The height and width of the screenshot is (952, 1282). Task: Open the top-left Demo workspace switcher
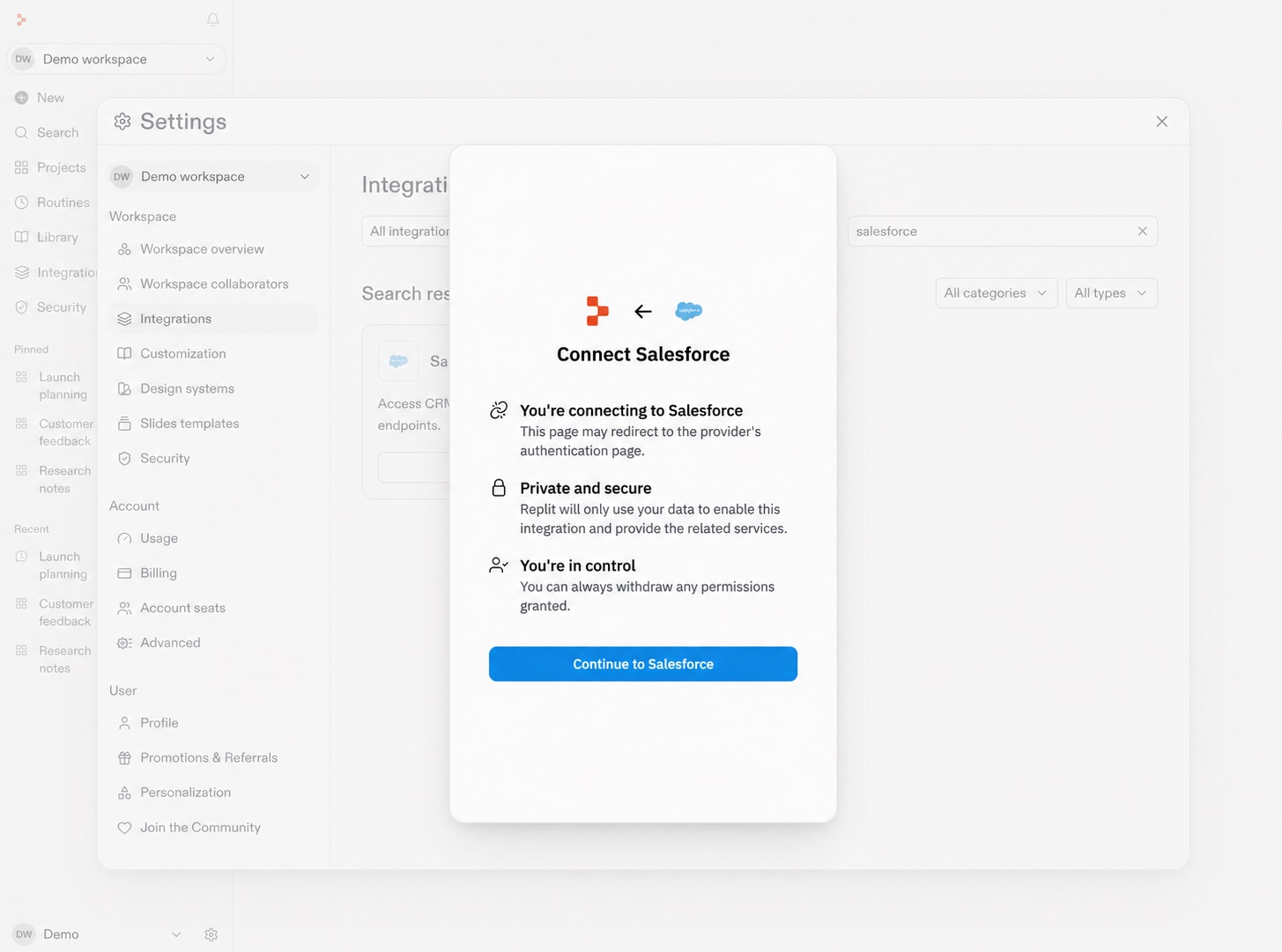pos(115,59)
